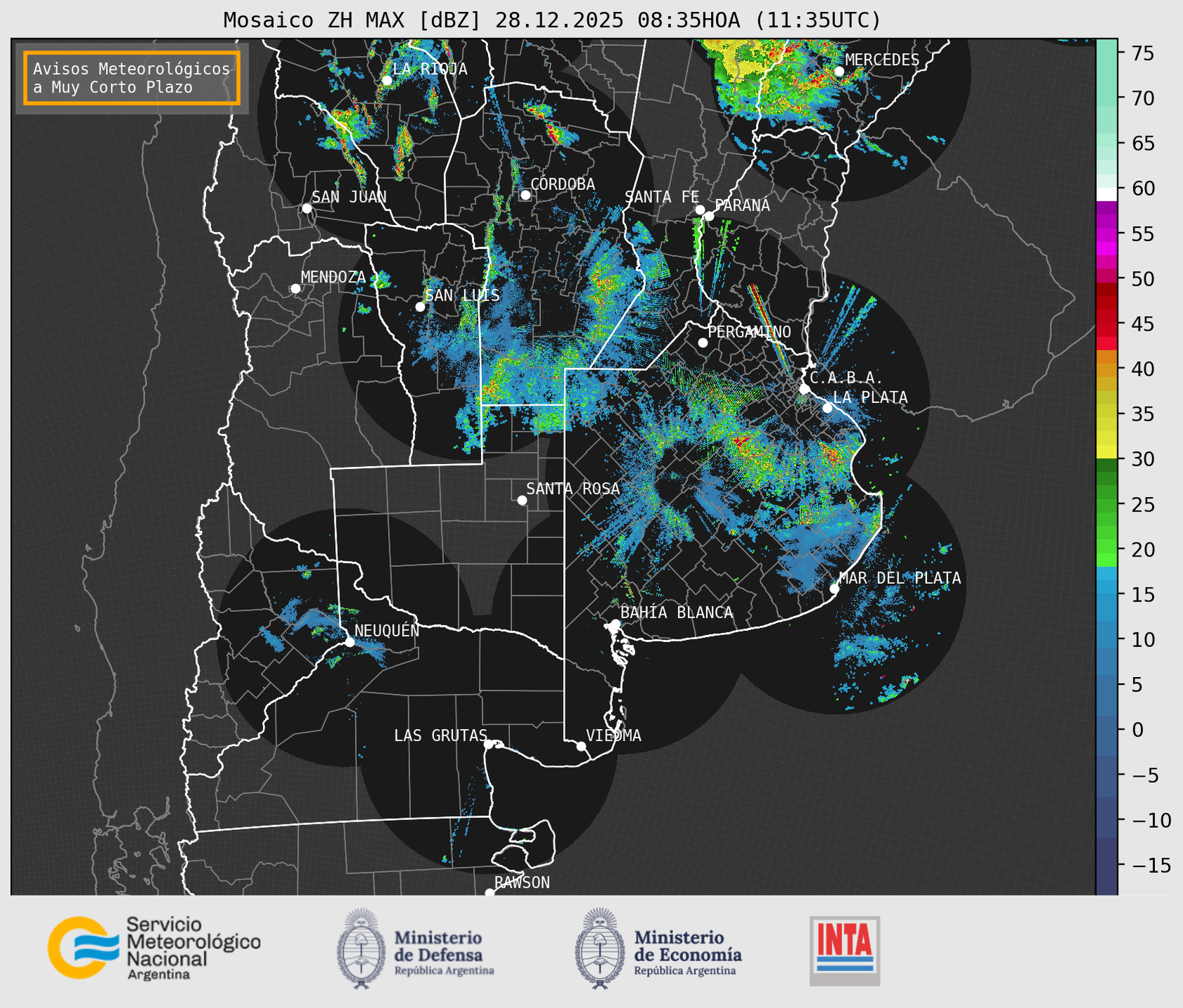This screenshot has height=1008, width=1183.
Task: Click the Ministerio de Defensa emblem
Action: pos(361,949)
